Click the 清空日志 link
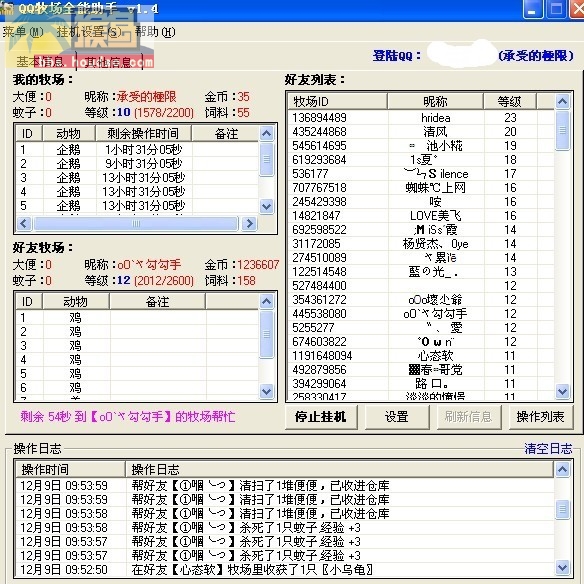584x584 pixels. (x=548, y=448)
